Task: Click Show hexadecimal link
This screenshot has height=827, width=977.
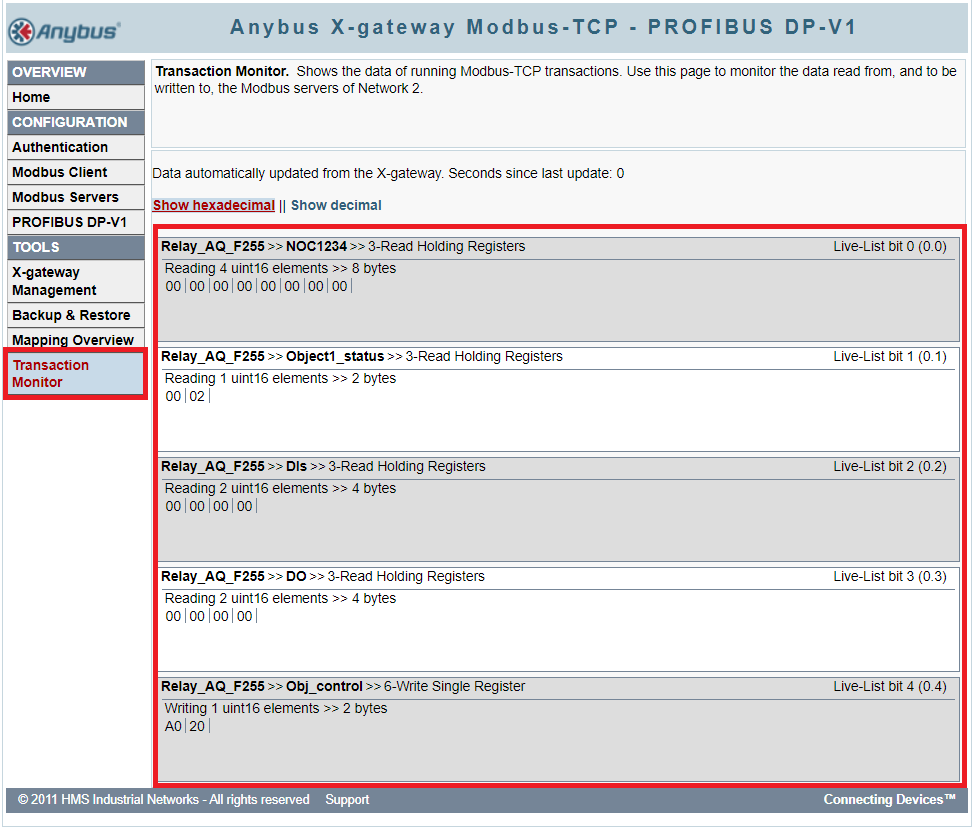Action: 214,205
